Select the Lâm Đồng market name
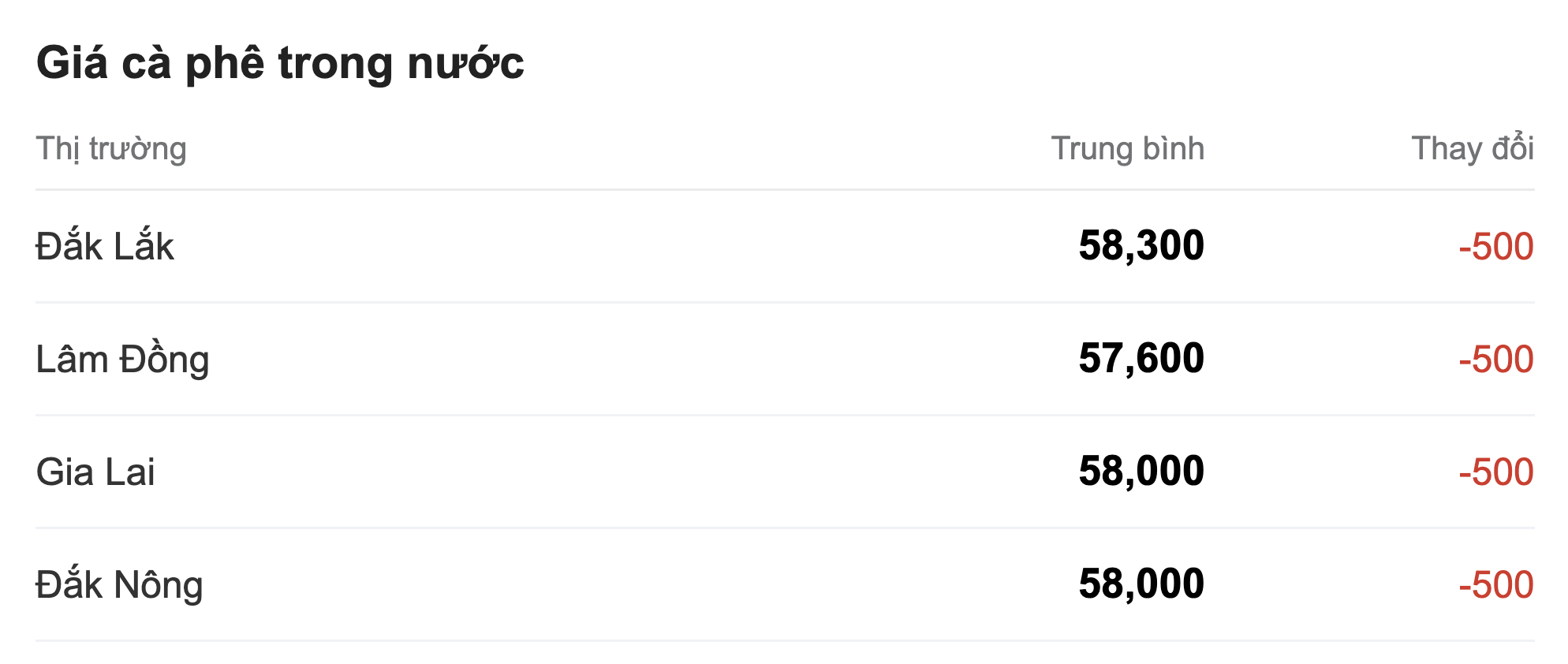Image resolution: width=1568 pixels, height=664 pixels. point(123,360)
